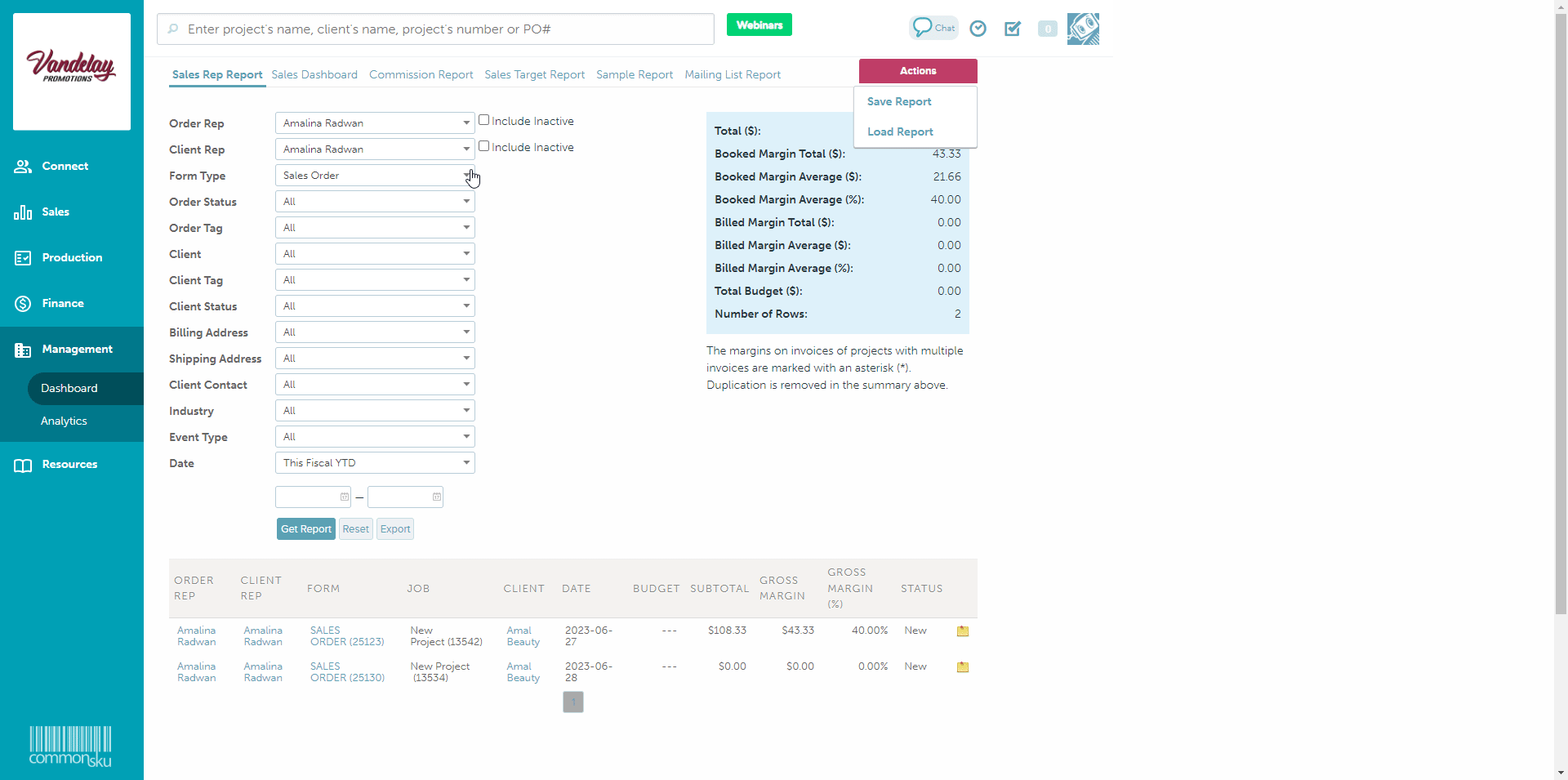The image size is (1568, 780).
Task: Click the end date calendar icon
Action: tap(437, 497)
